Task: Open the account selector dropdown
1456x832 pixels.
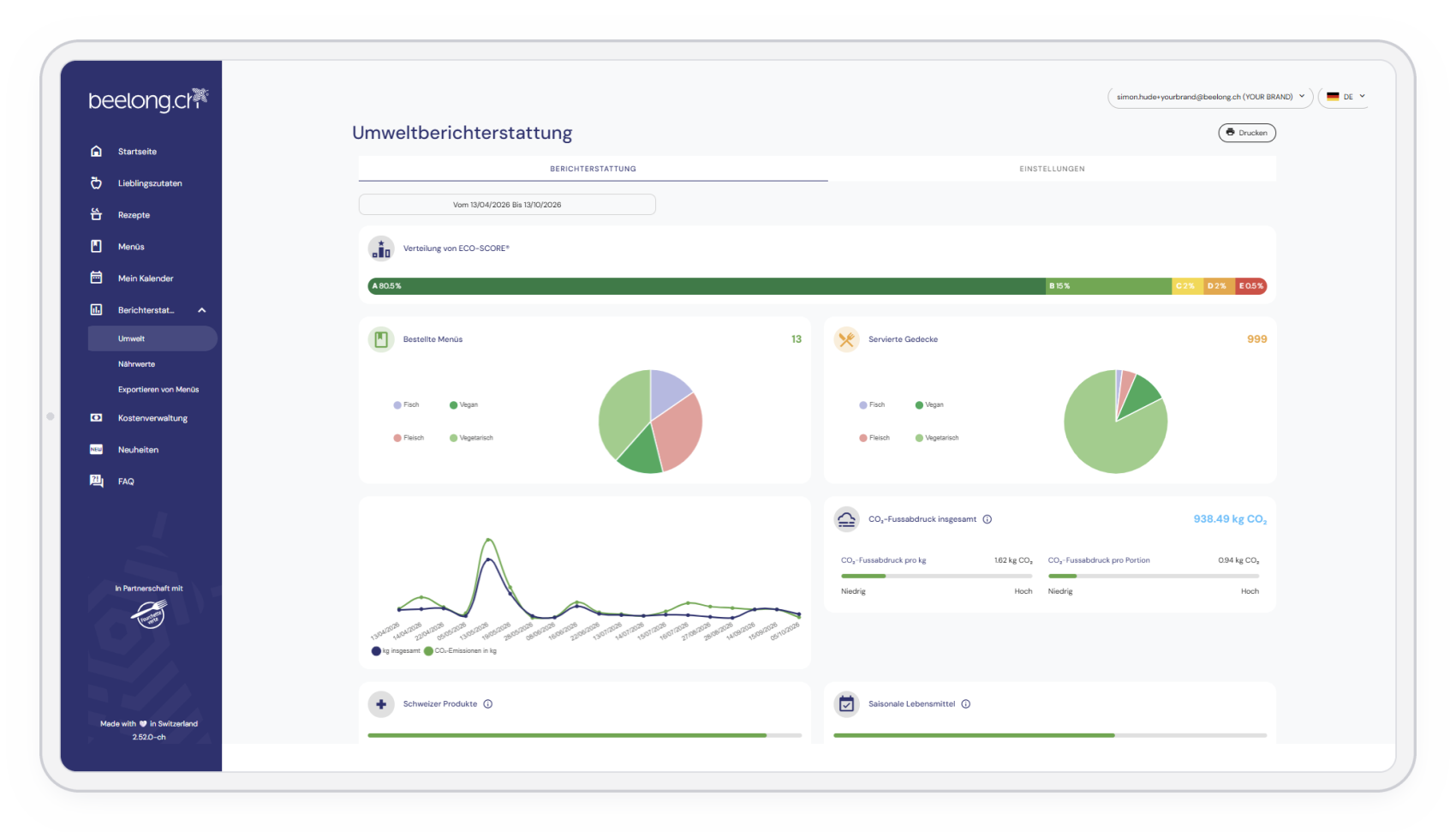Action: tap(1210, 97)
